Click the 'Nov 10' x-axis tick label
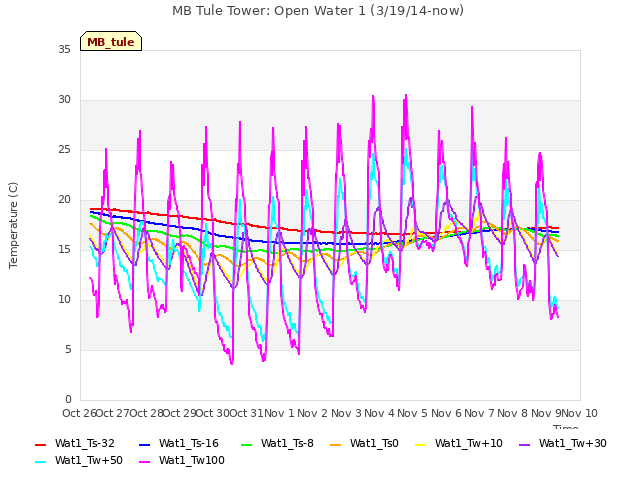This screenshot has width=640, height=480. pos(580,413)
